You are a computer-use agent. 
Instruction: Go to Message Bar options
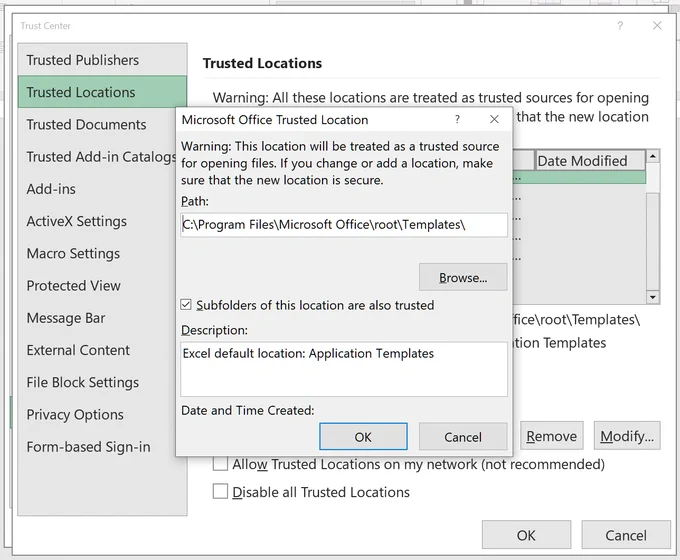click(x=97, y=318)
